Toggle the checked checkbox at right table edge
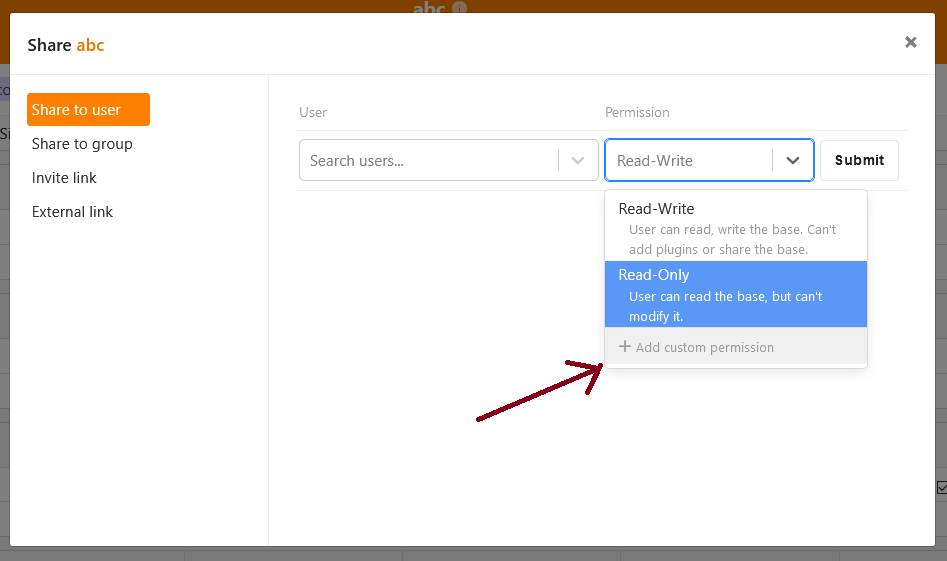947x561 pixels. [x=941, y=487]
